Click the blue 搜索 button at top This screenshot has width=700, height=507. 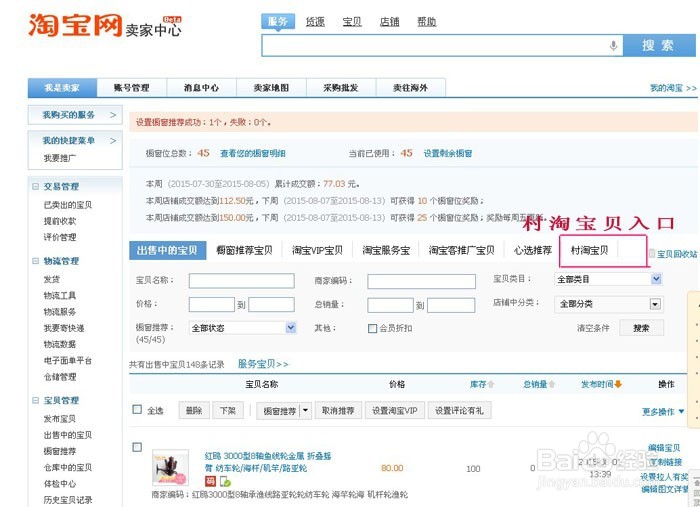point(659,45)
